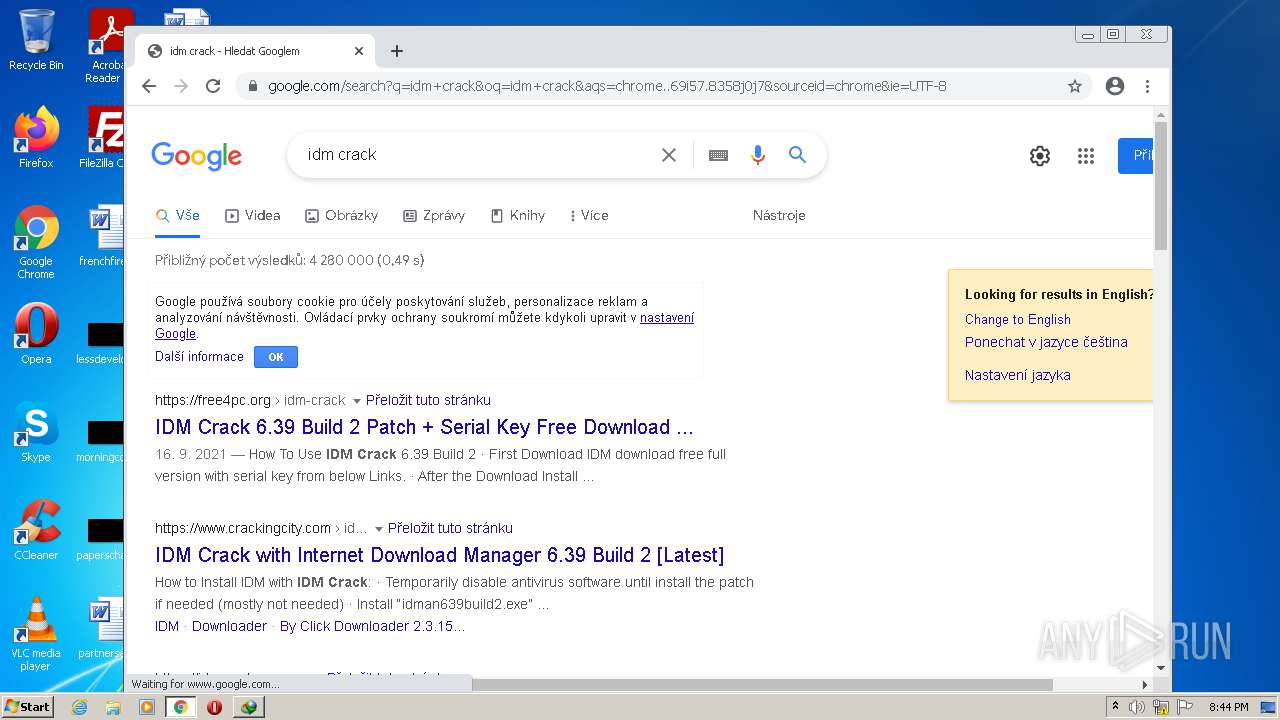The width and height of the screenshot is (1280, 720).
Task: Close the 'idm crack' browser tab
Action: [359, 51]
